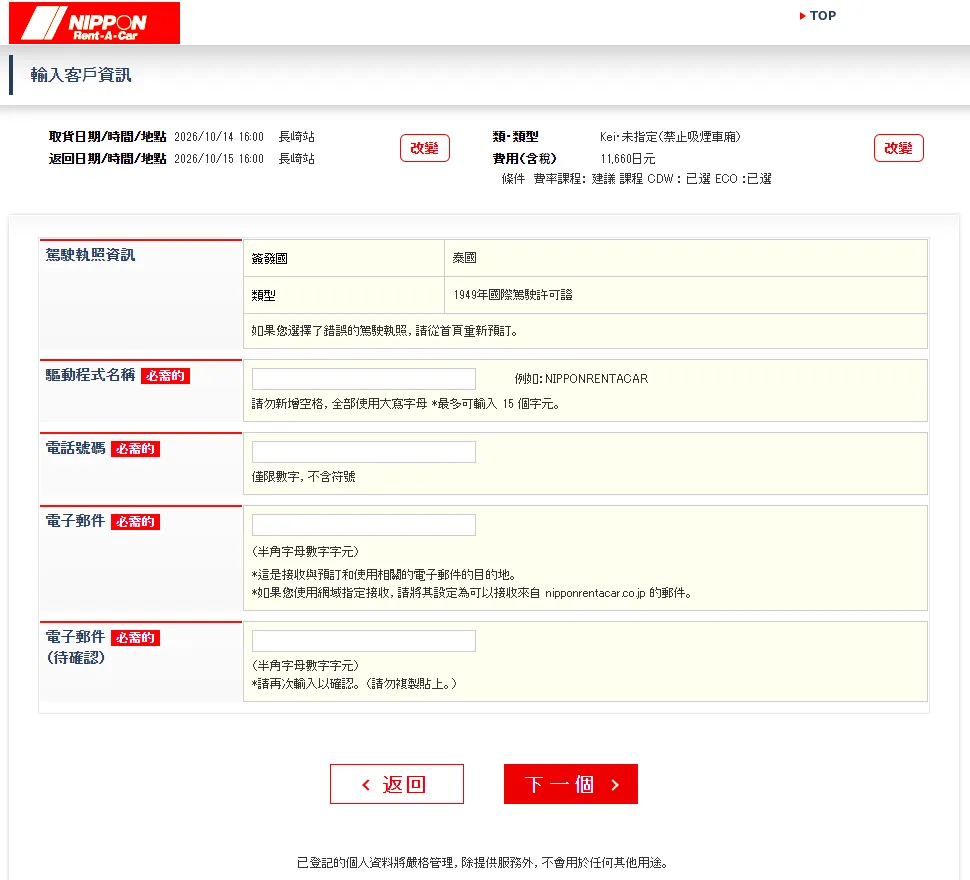970x880 pixels.
Task: Click 改變 button beside vehicle type and fee
Action: [898, 148]
